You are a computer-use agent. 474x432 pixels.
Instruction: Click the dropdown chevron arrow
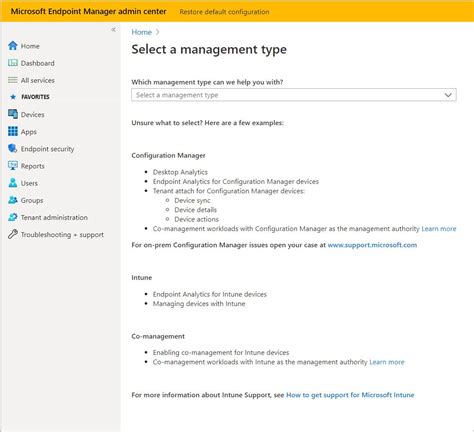tap(448, 95)
